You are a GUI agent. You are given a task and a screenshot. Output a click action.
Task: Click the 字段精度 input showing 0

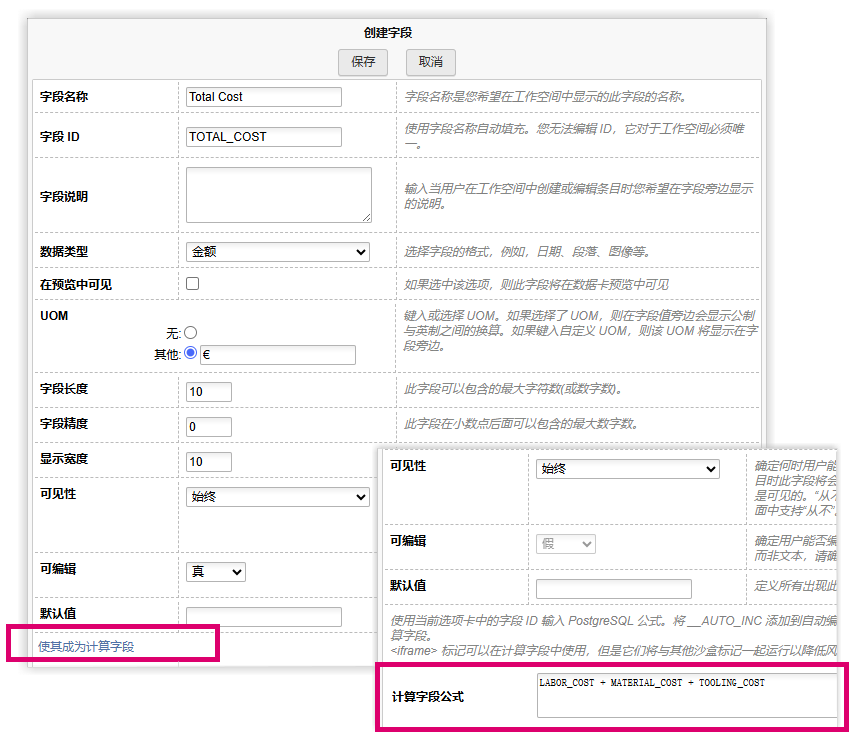(208, 426)
